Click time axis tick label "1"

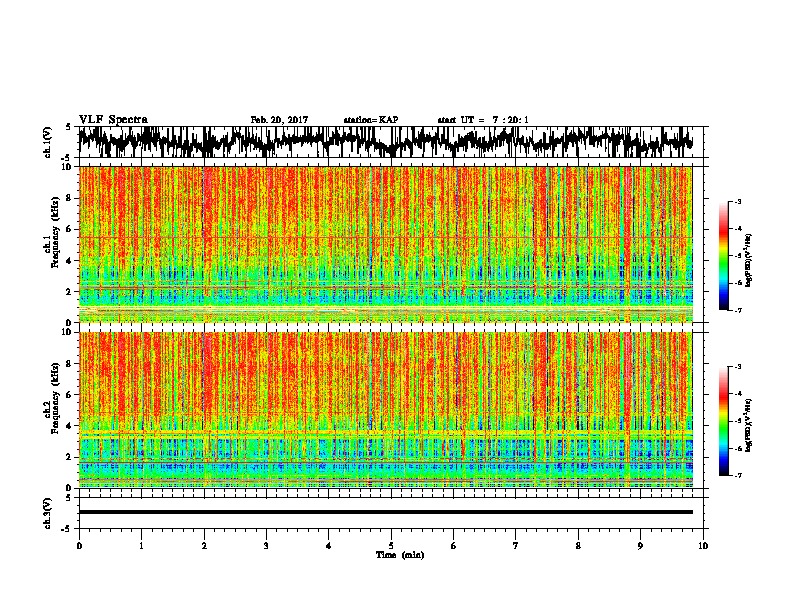[141, 545]
